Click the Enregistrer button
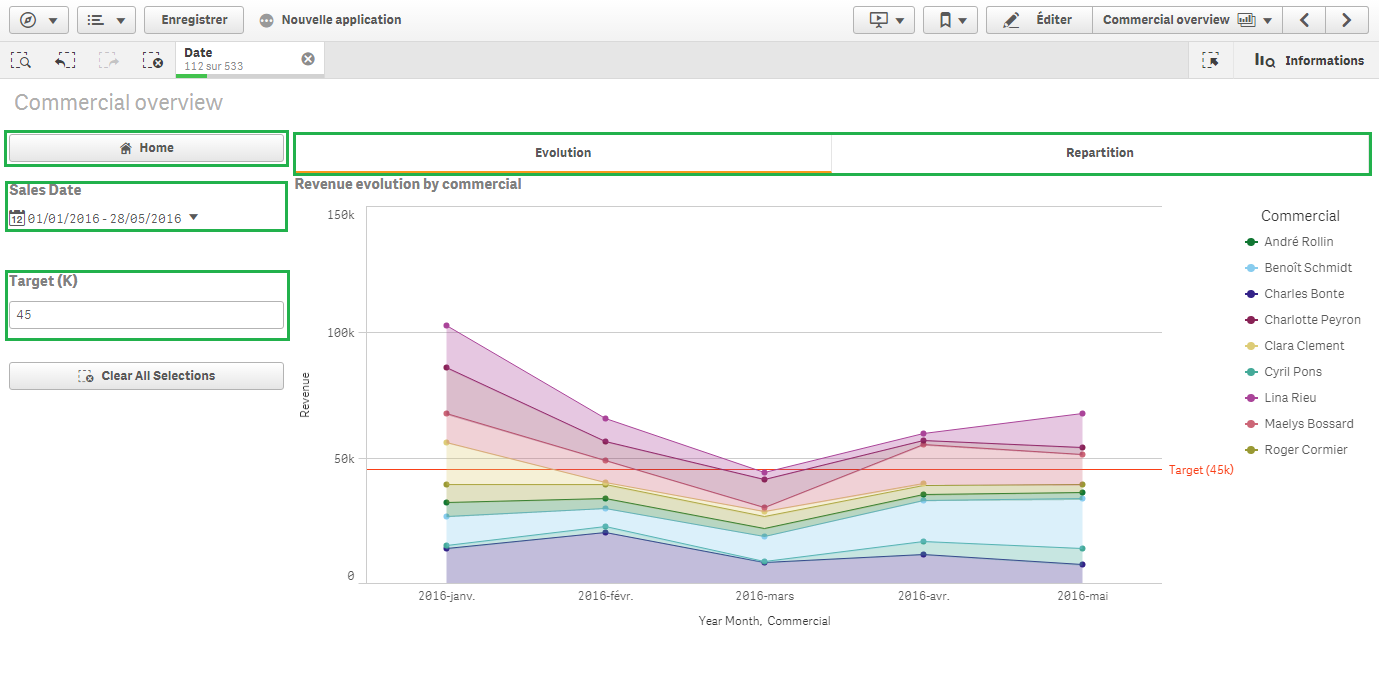The width and height of the screenshot is (1379, 680). pos(194,20)
